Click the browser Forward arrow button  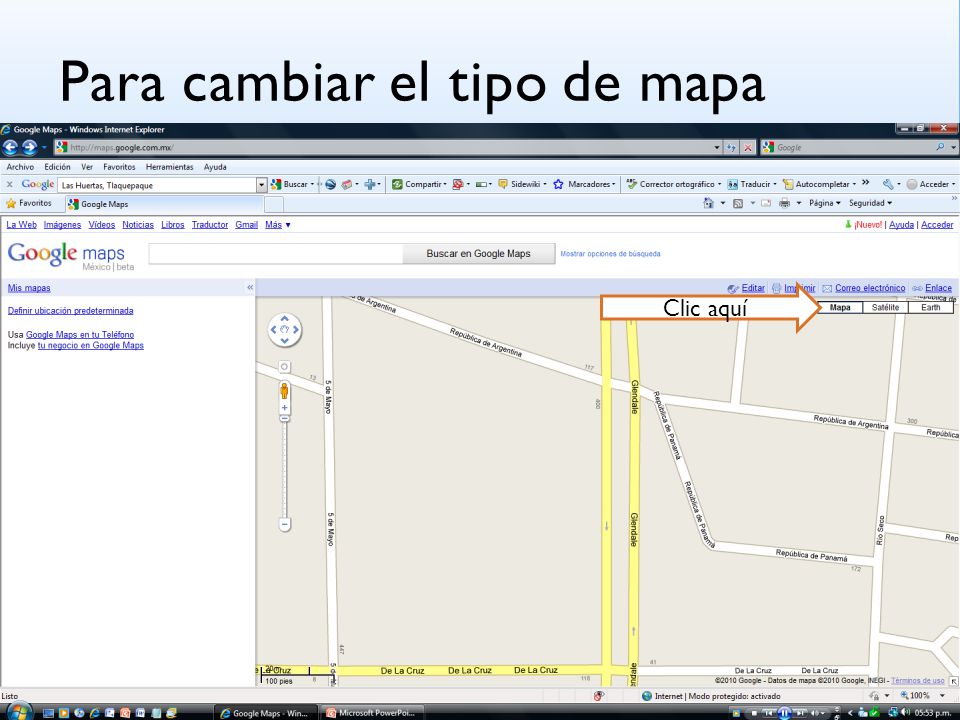(x=29, y=148)
